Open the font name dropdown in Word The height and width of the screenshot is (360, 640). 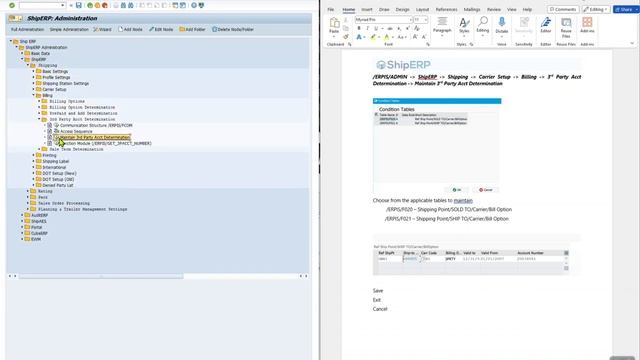point(411,20)
